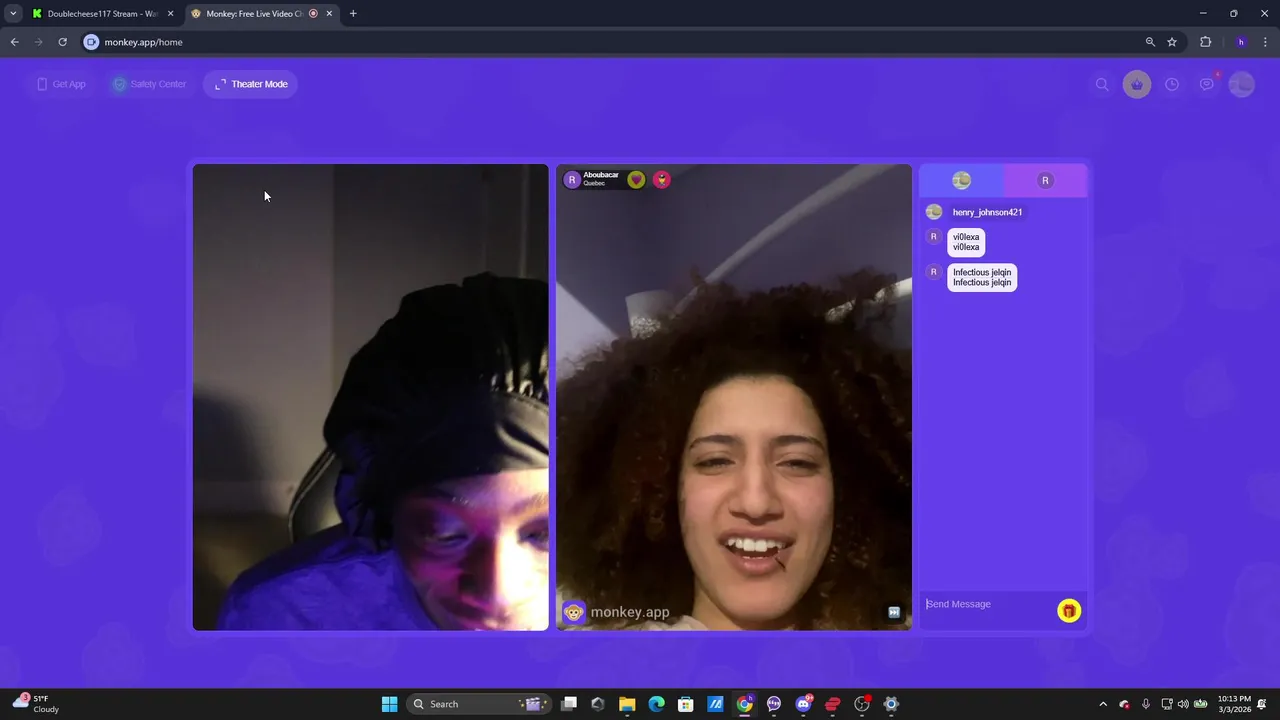
Task: Switch to Doublecheese117 Stream browser tab
Action: click(x=103, y=14)
